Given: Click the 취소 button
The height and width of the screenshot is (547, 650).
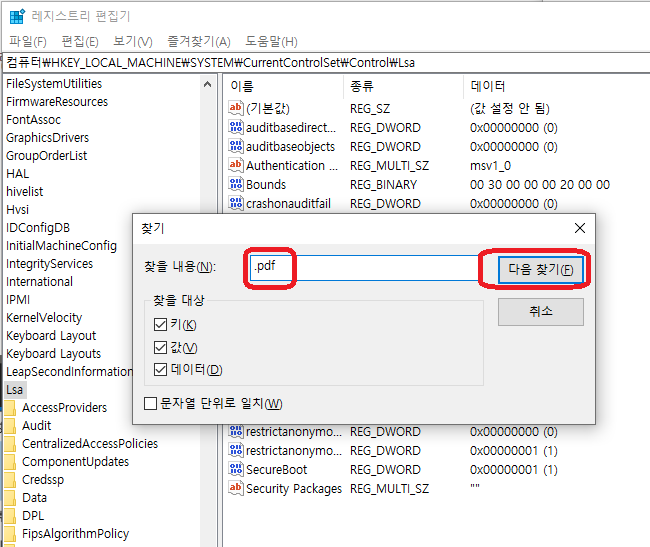Looking at the screenshot, I should tap(541, 312).
